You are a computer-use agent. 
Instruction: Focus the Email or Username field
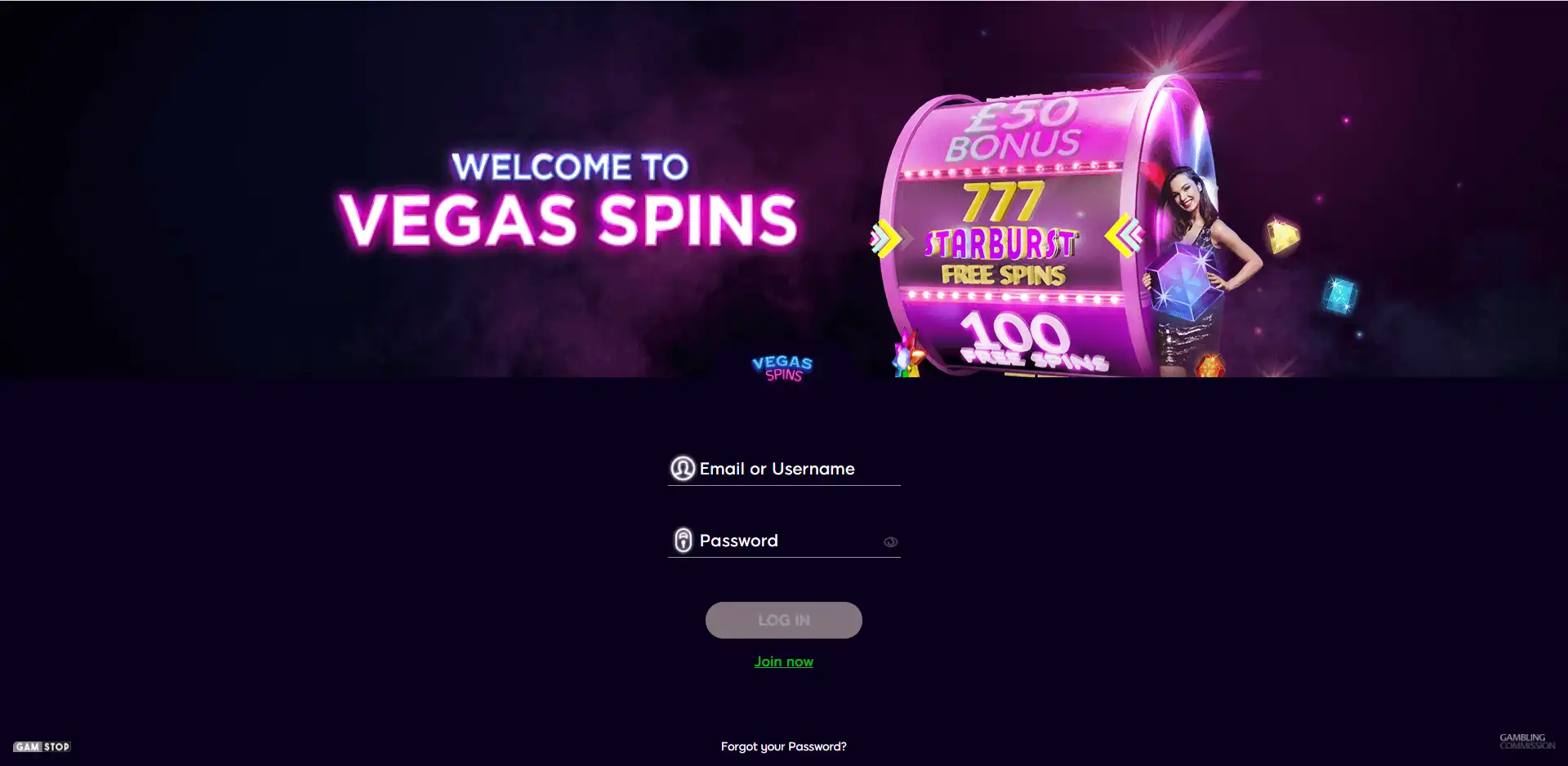point(784,469)
